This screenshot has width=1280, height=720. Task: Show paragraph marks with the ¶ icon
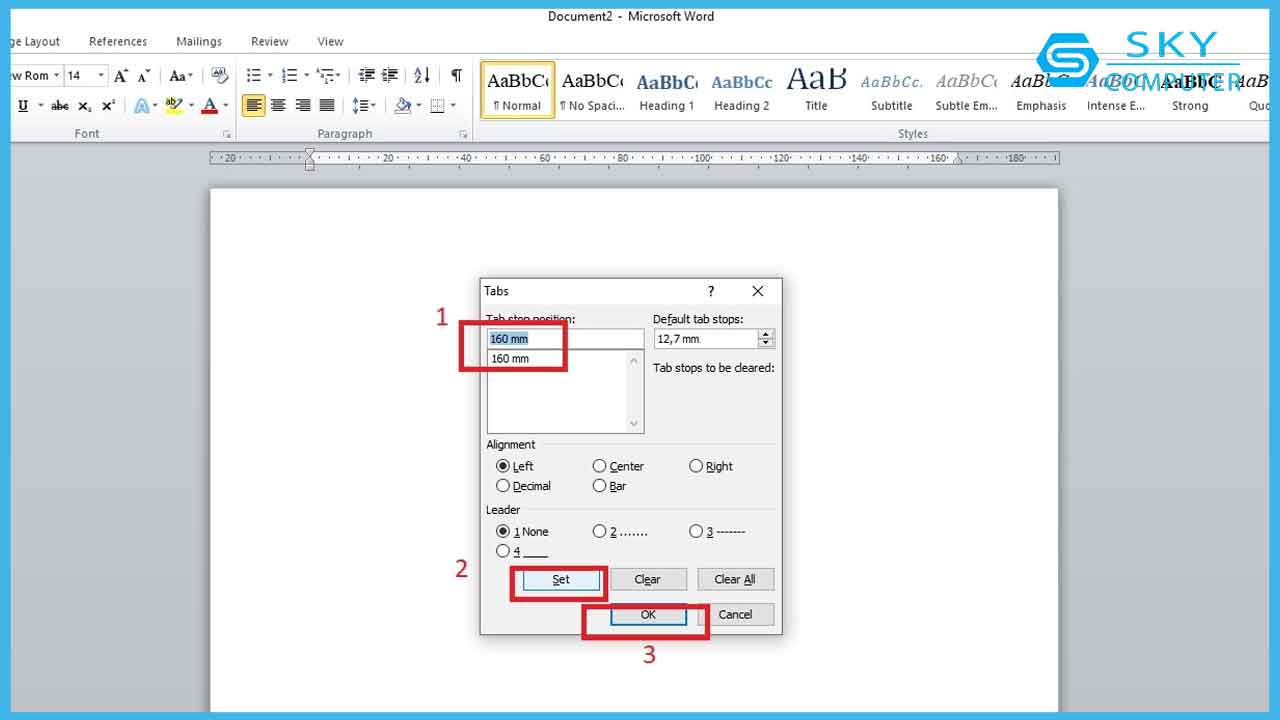[456, 75]
